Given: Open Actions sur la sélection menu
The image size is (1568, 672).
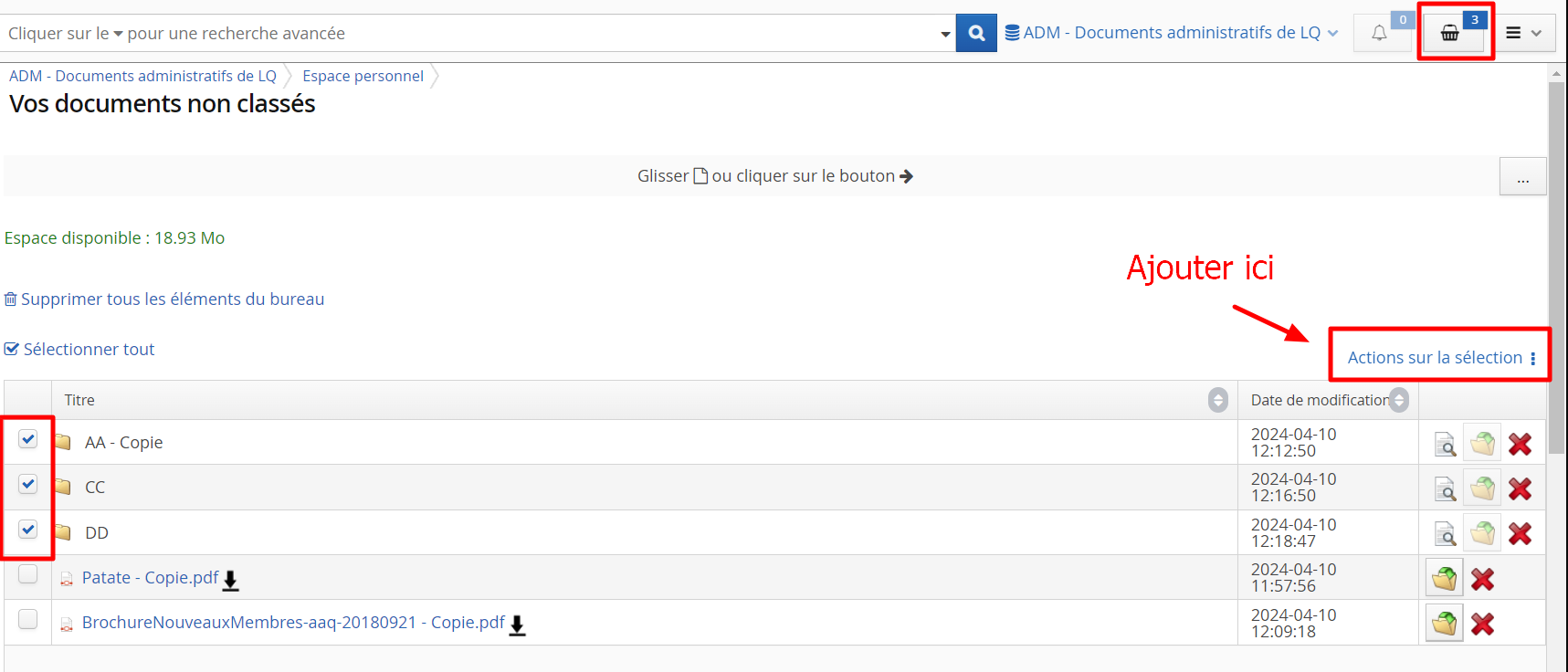Looking at the screenshot, I should pyautogui.click(x=1440, y=358).
